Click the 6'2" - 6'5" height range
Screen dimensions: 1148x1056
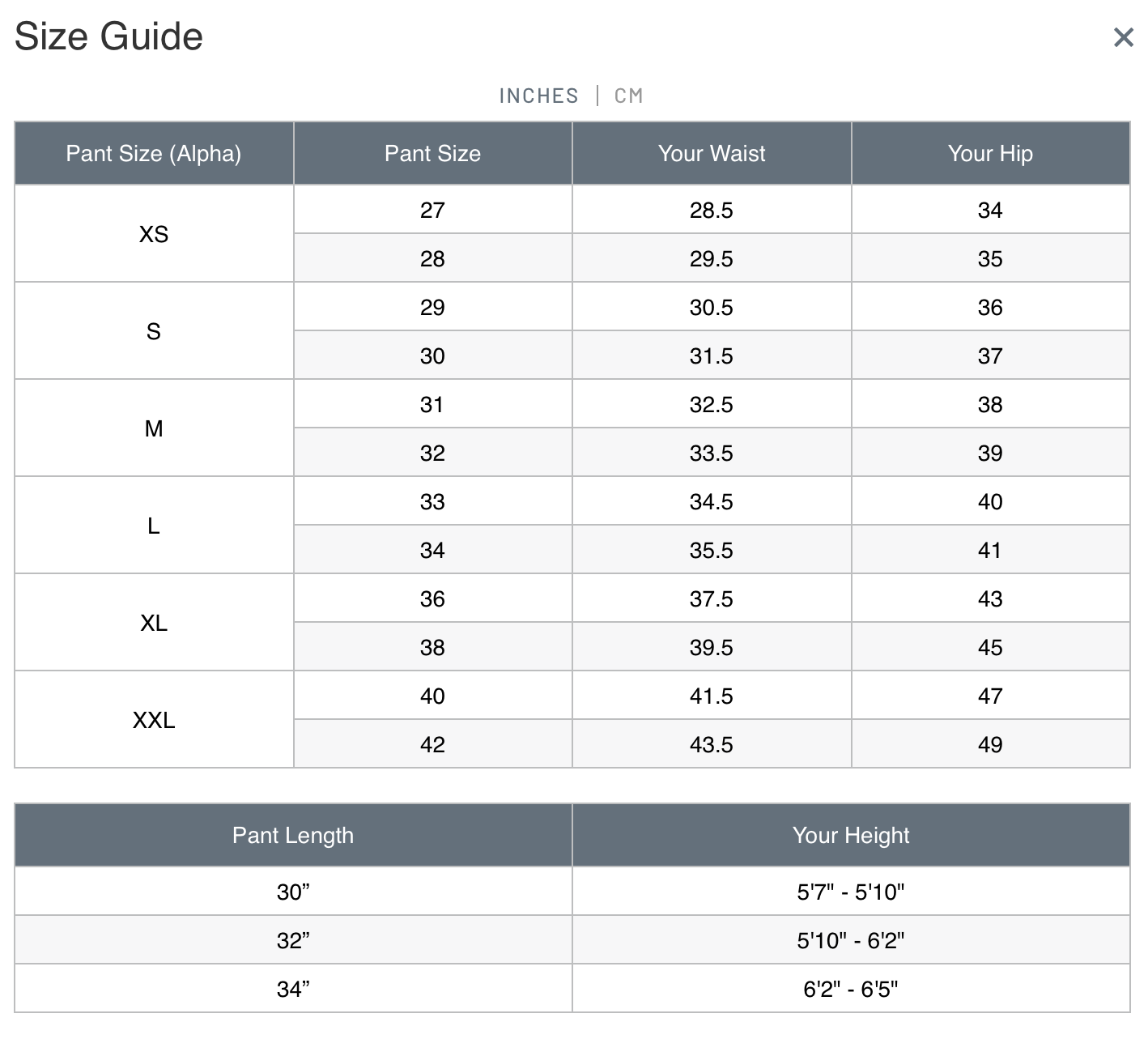tap(851, 990)
